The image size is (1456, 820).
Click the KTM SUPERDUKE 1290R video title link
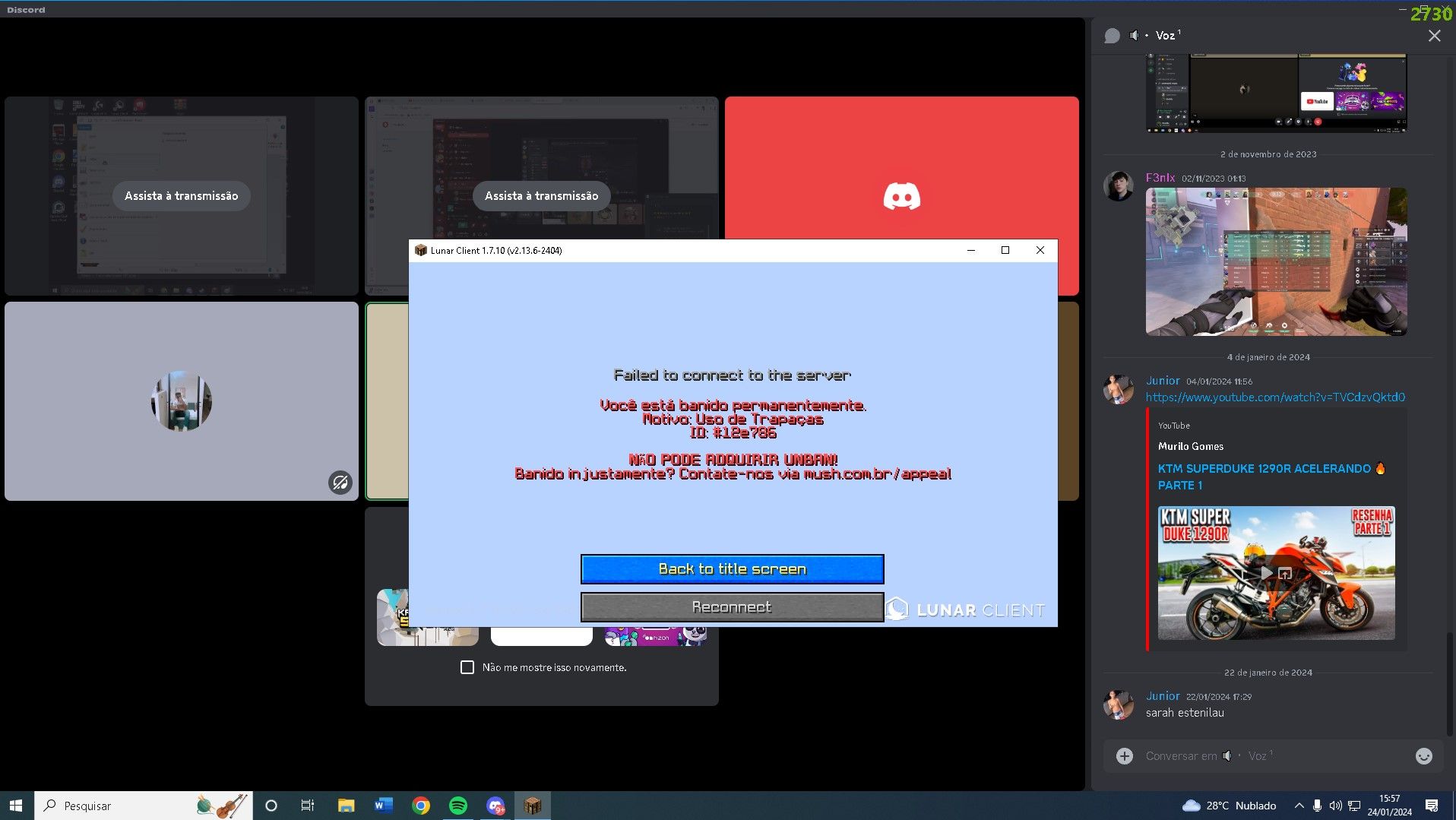pos(1271,476)
